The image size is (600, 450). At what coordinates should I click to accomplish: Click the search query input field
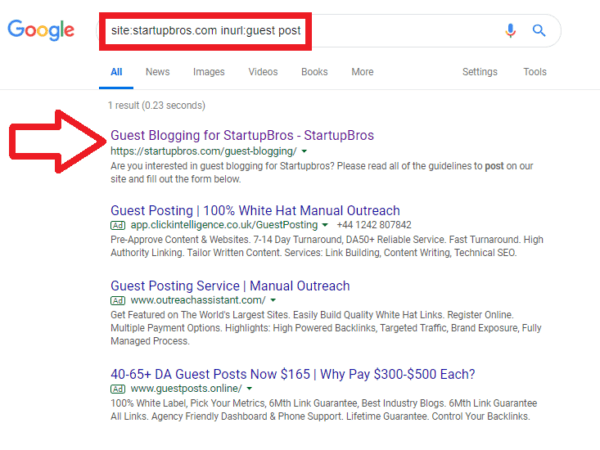pos(328,31)
